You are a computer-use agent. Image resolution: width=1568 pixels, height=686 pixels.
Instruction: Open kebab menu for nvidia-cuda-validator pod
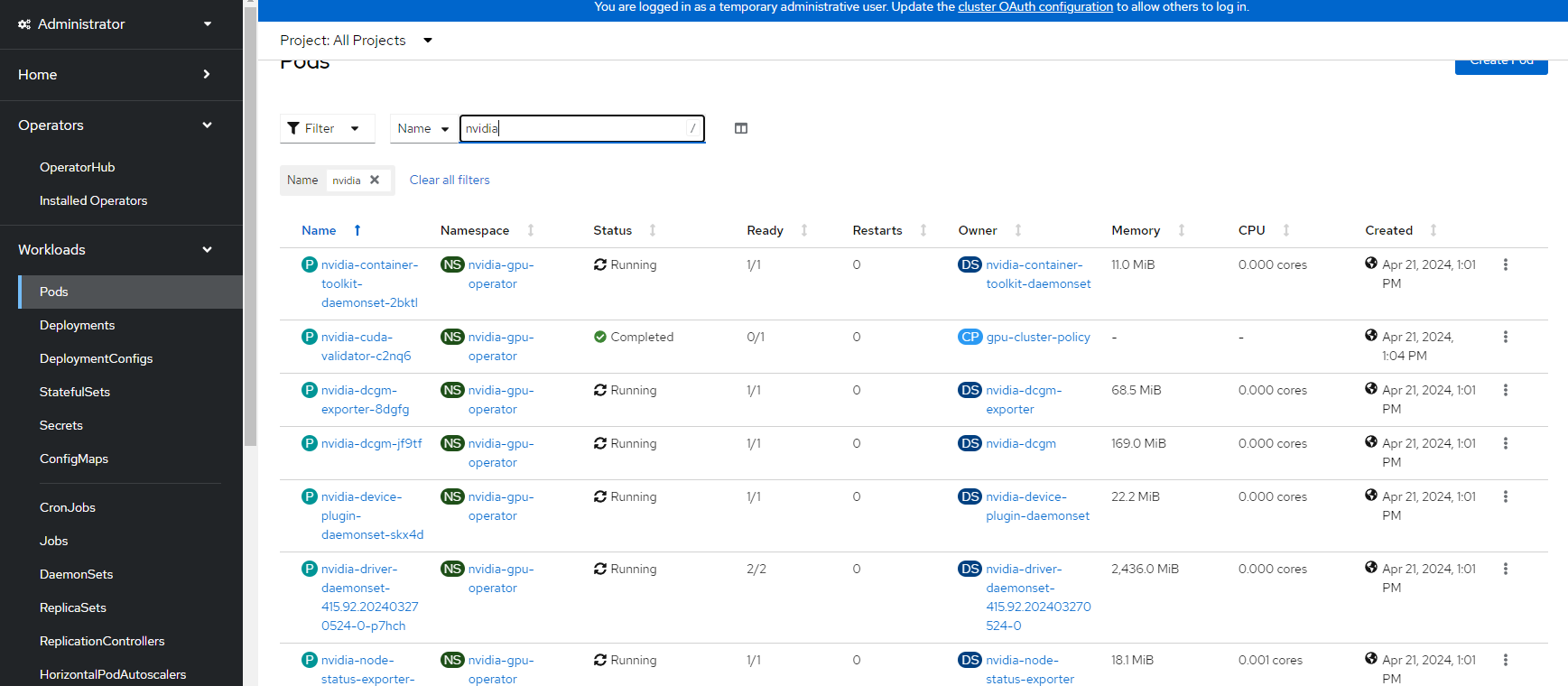[x=1505, y=337]
